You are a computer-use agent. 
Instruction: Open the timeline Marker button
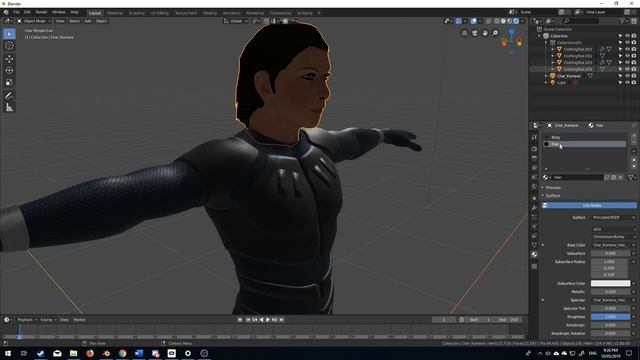point(79,320)
